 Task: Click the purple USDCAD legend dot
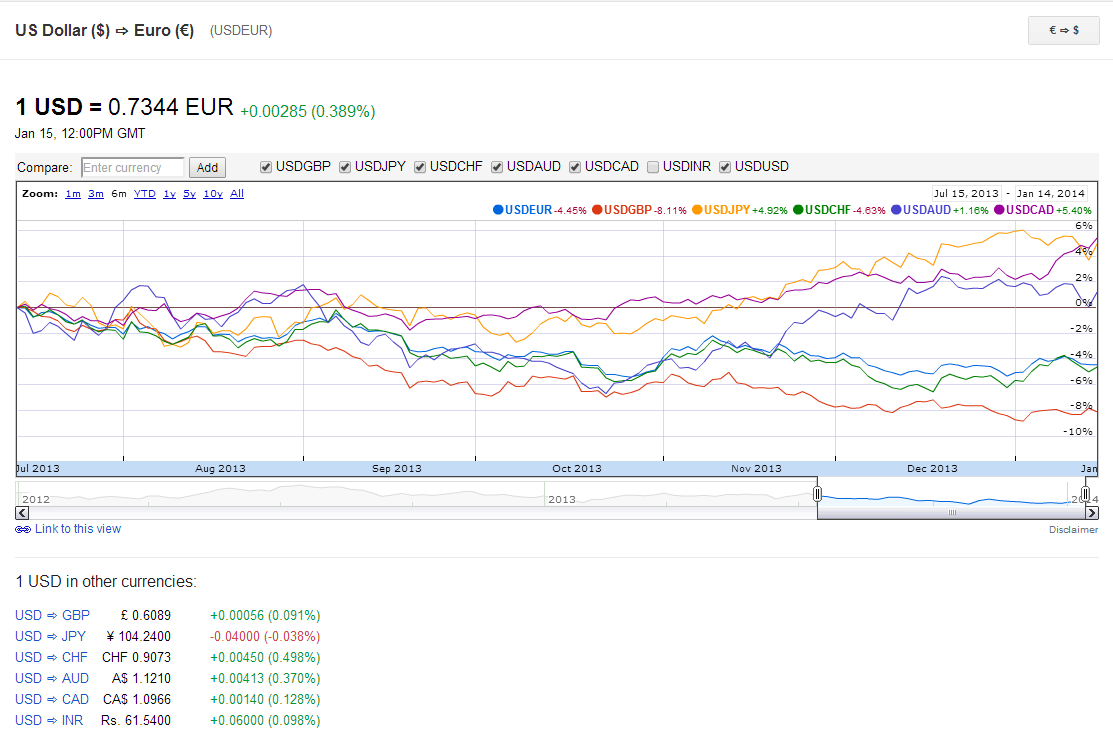coord(999,210)
